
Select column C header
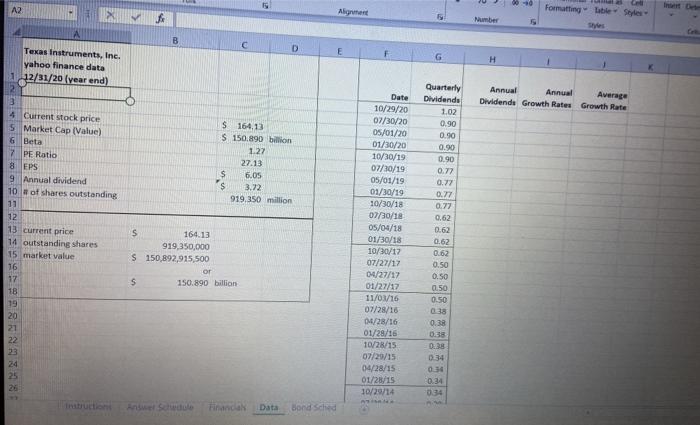[244, 45]
